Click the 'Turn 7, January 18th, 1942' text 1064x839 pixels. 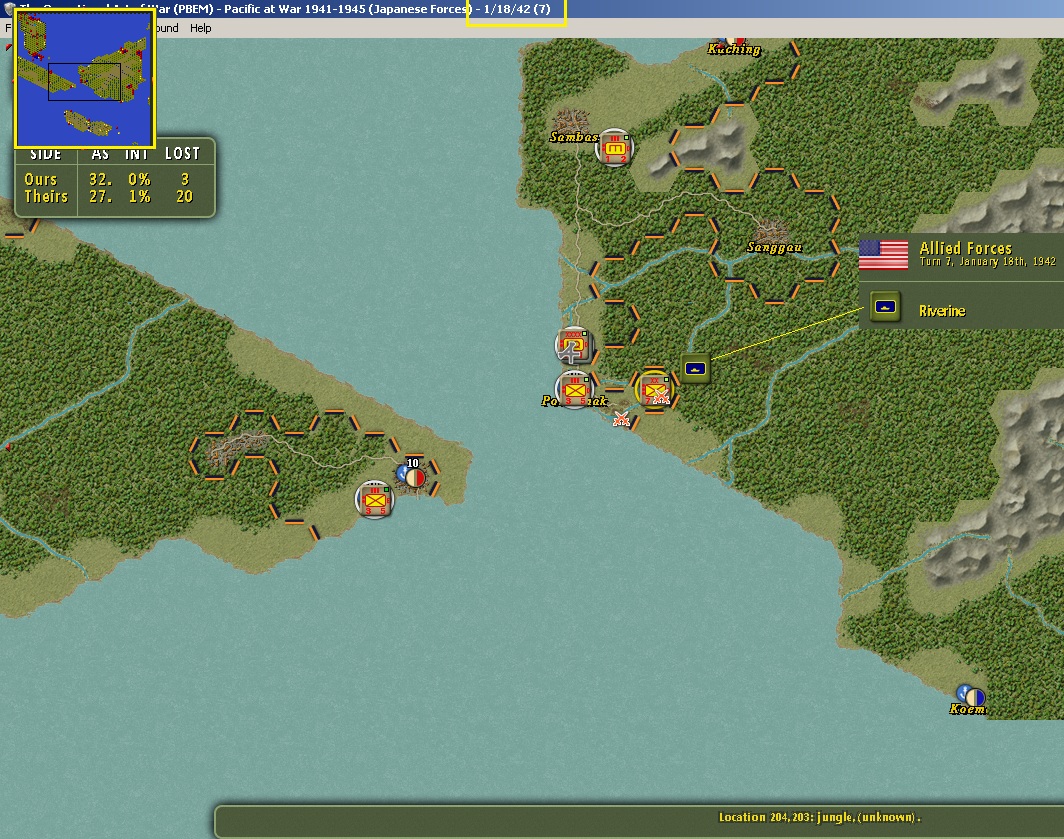987,261
